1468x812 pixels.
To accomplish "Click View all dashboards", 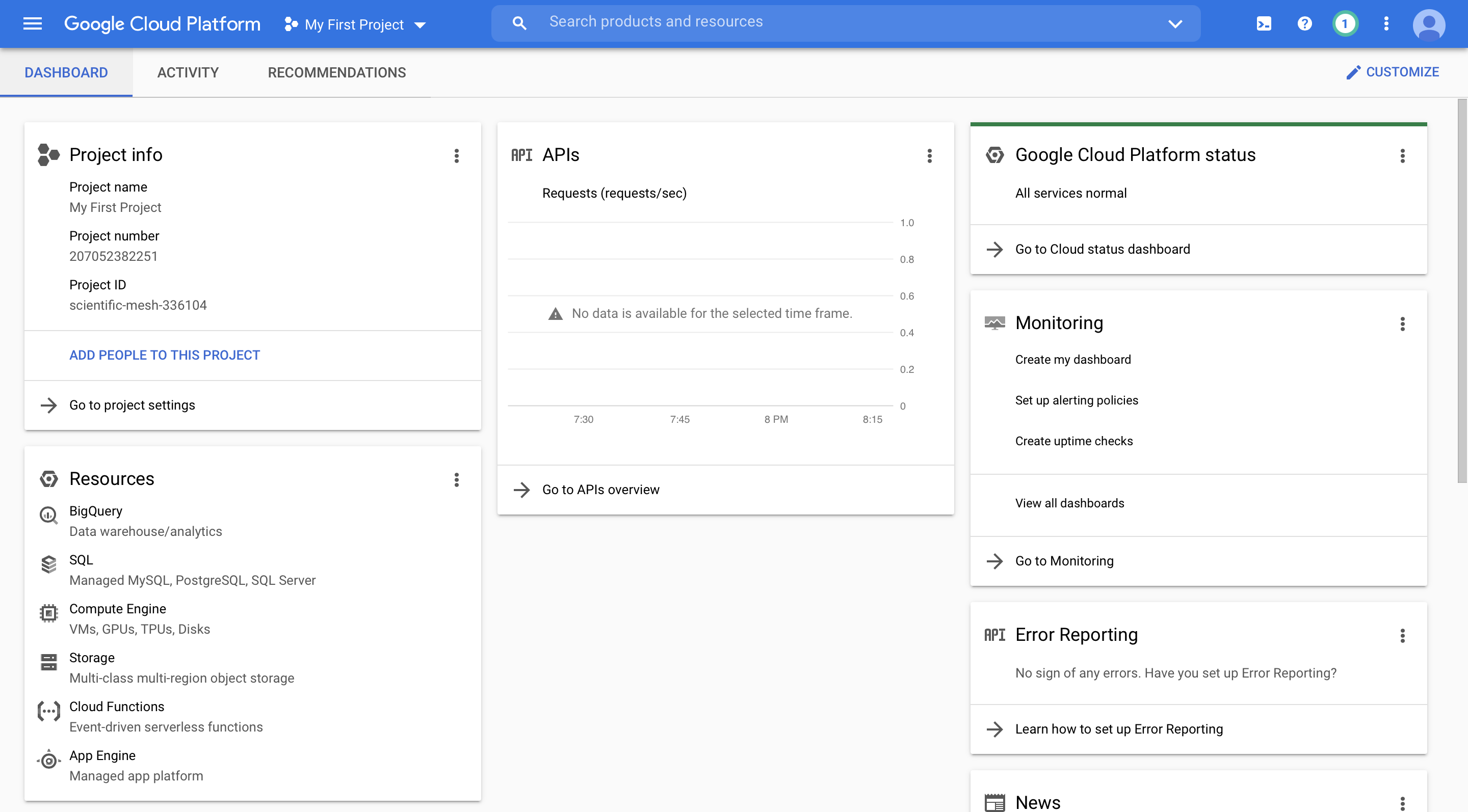I will (x=1070, y=503).
